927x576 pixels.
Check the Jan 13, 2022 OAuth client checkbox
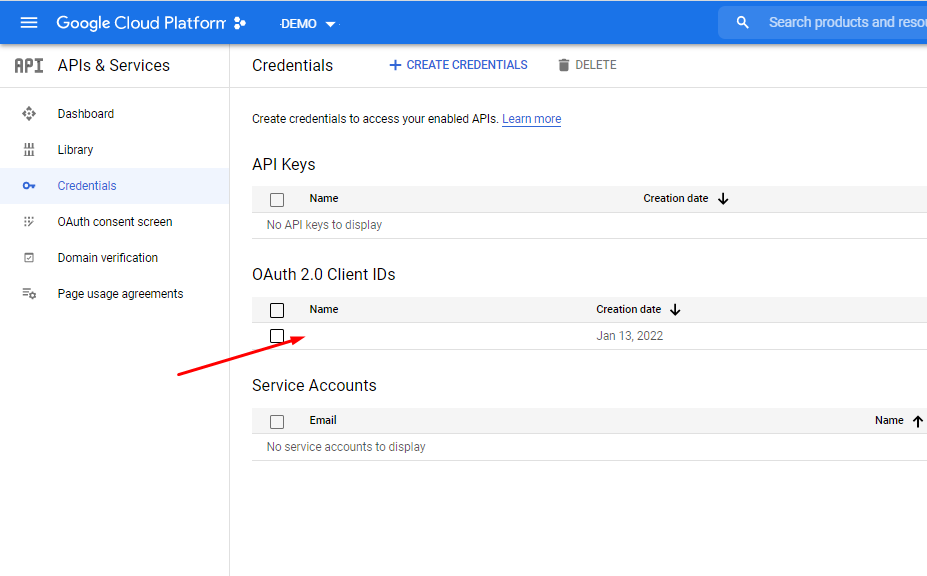tap(277, 336)
